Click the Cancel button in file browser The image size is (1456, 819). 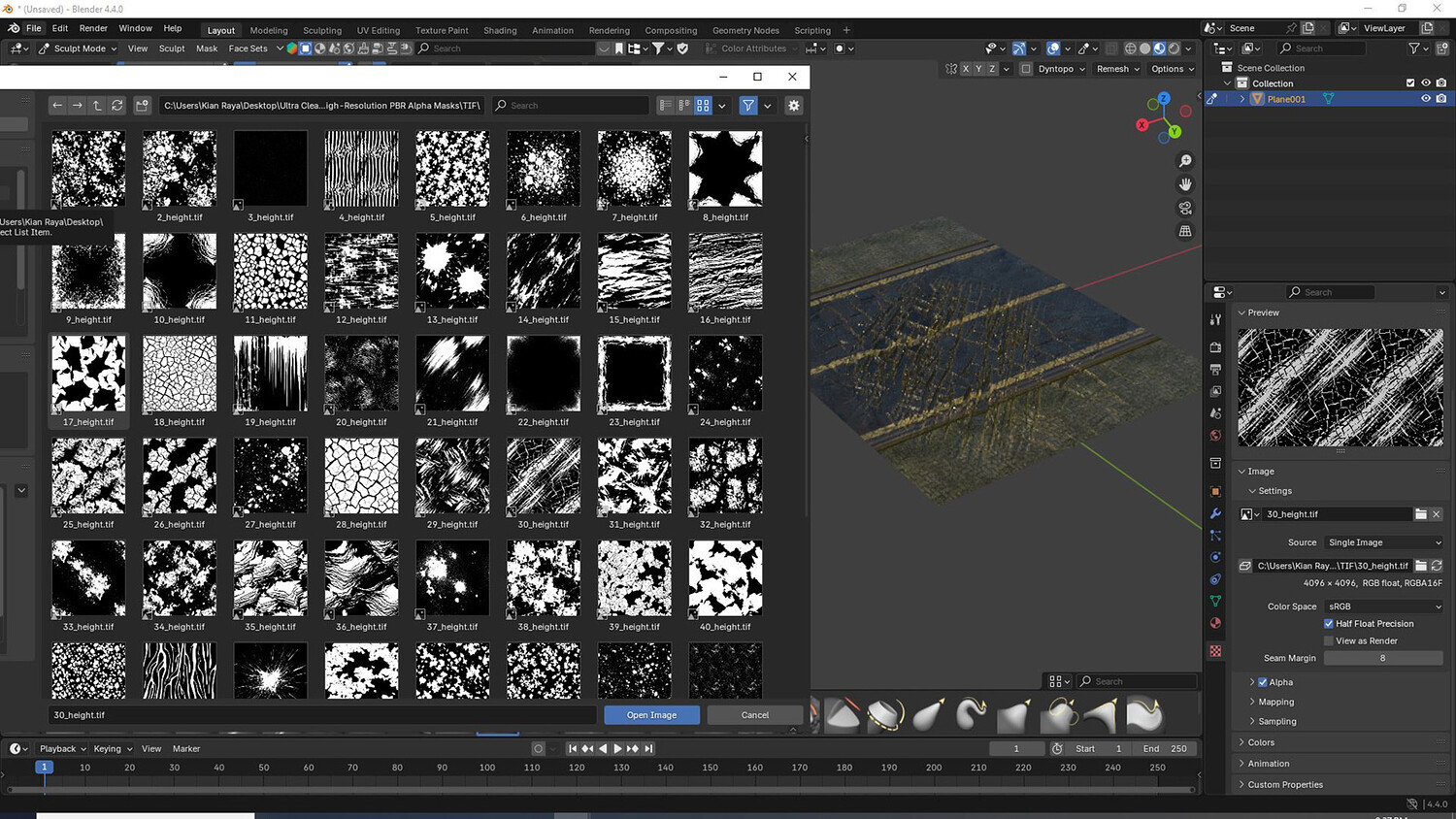click(755, 715)
